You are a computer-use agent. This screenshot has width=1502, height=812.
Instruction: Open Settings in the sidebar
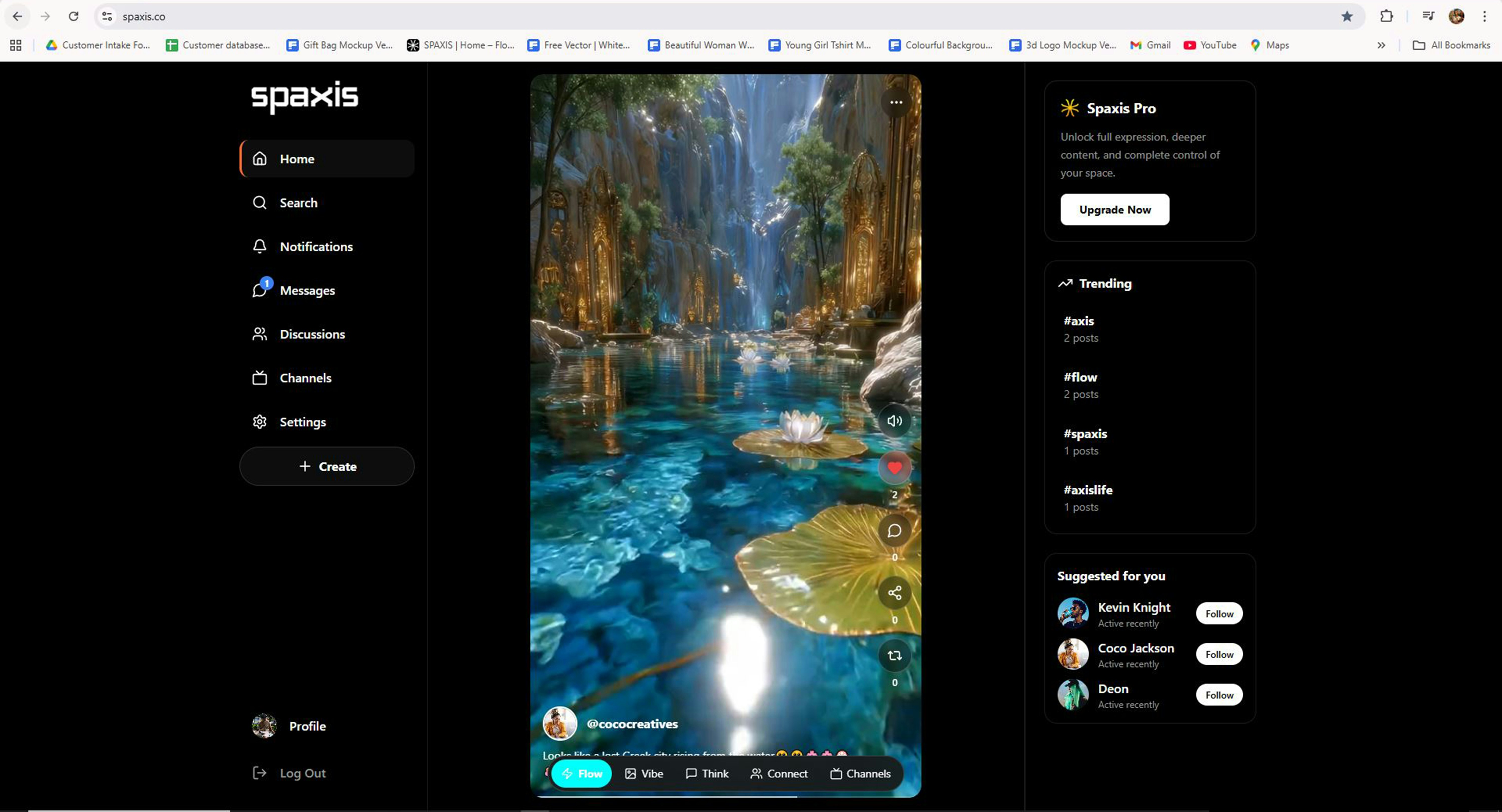(302, 422)
